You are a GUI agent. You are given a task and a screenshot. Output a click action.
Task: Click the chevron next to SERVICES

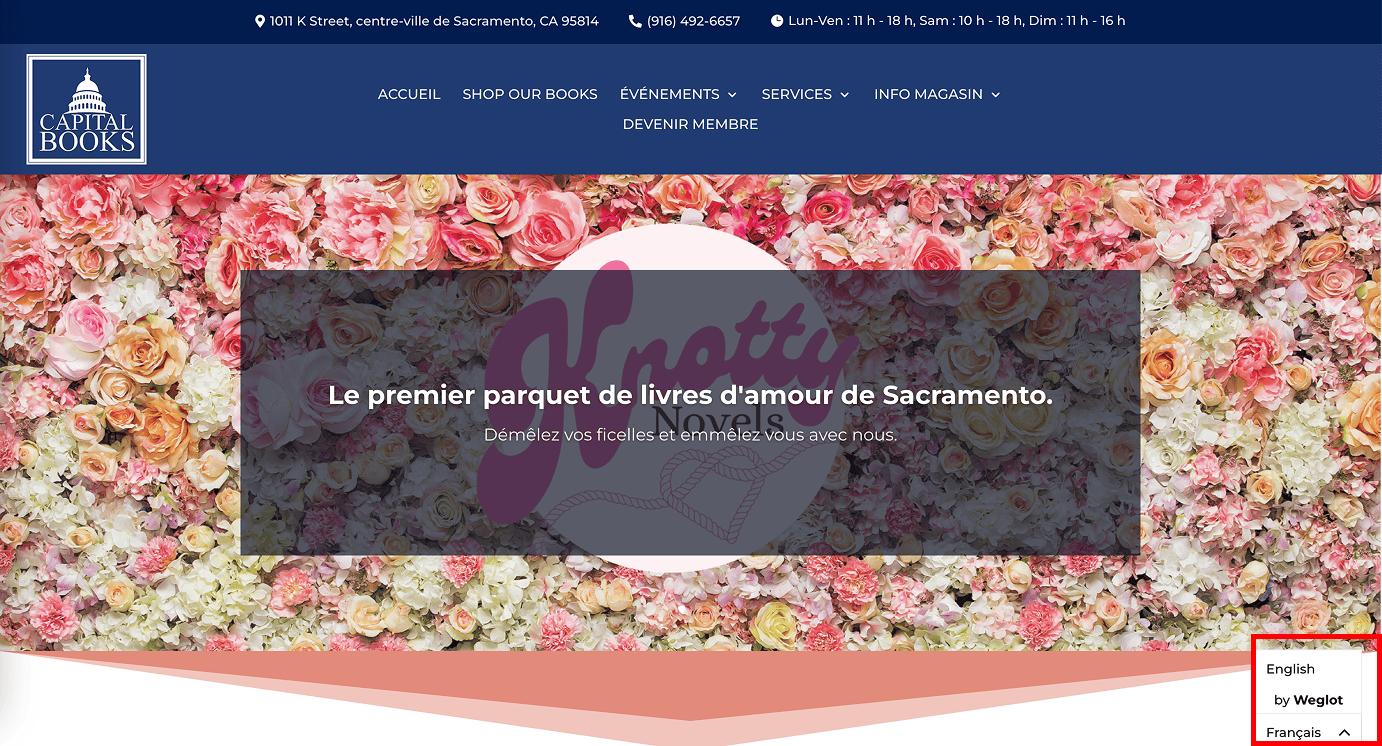point(845,95)
